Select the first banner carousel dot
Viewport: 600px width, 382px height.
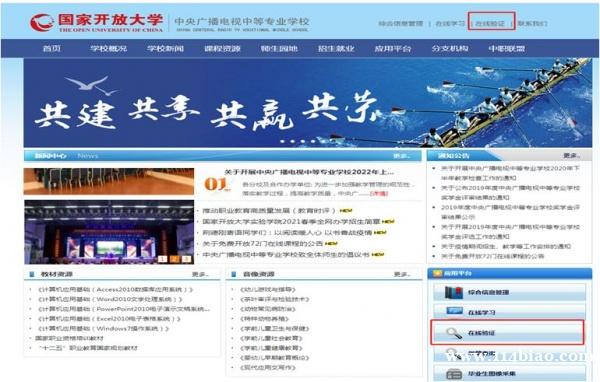point(283,141)
